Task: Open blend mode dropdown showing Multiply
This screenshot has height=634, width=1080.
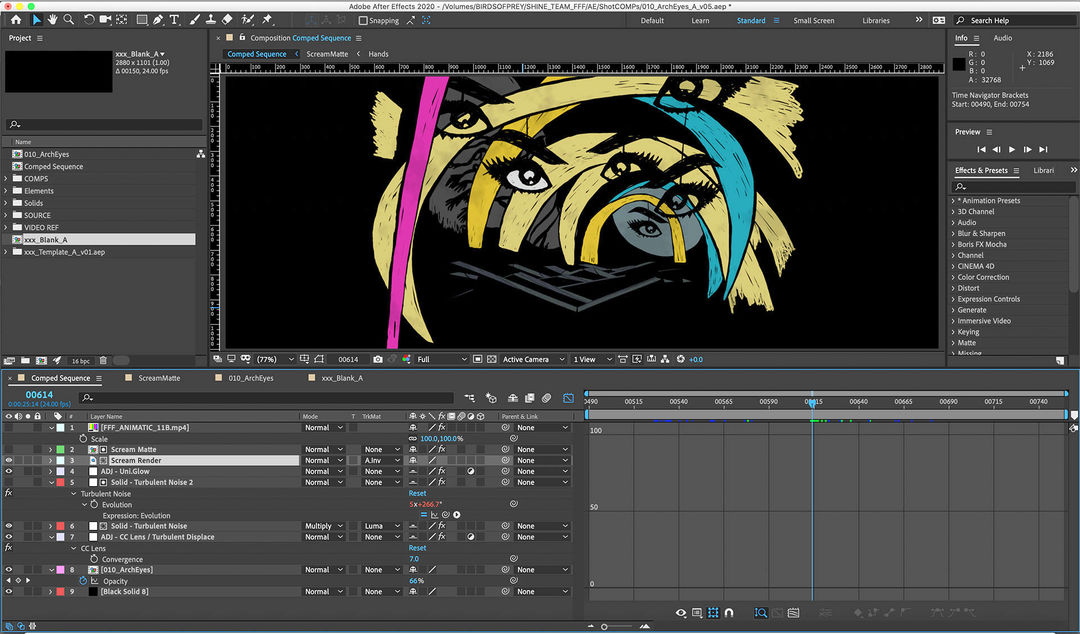Action: [324, 526]
